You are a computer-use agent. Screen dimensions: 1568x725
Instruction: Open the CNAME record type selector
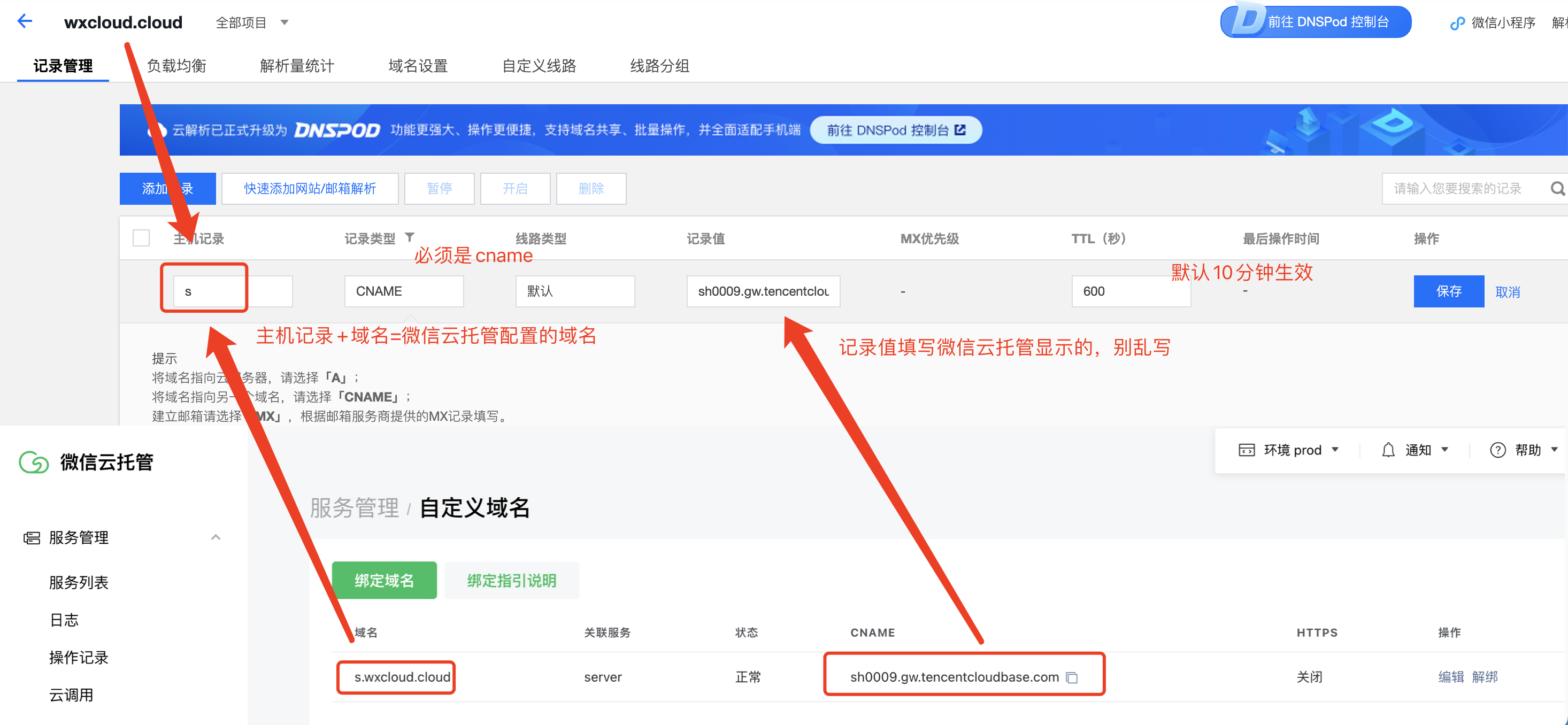click(x=404, y=291)
